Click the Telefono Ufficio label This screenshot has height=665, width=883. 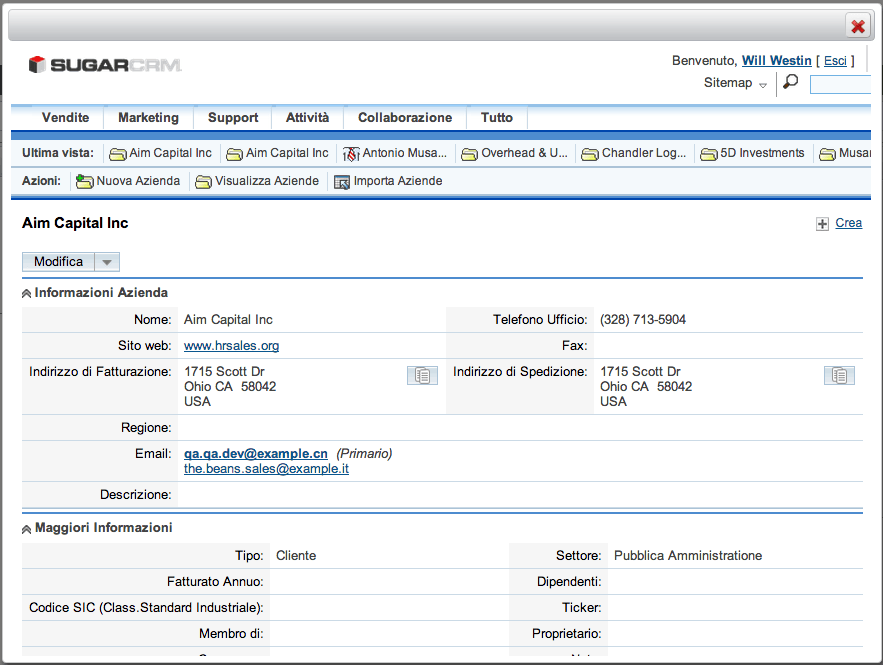coord(540,320)
